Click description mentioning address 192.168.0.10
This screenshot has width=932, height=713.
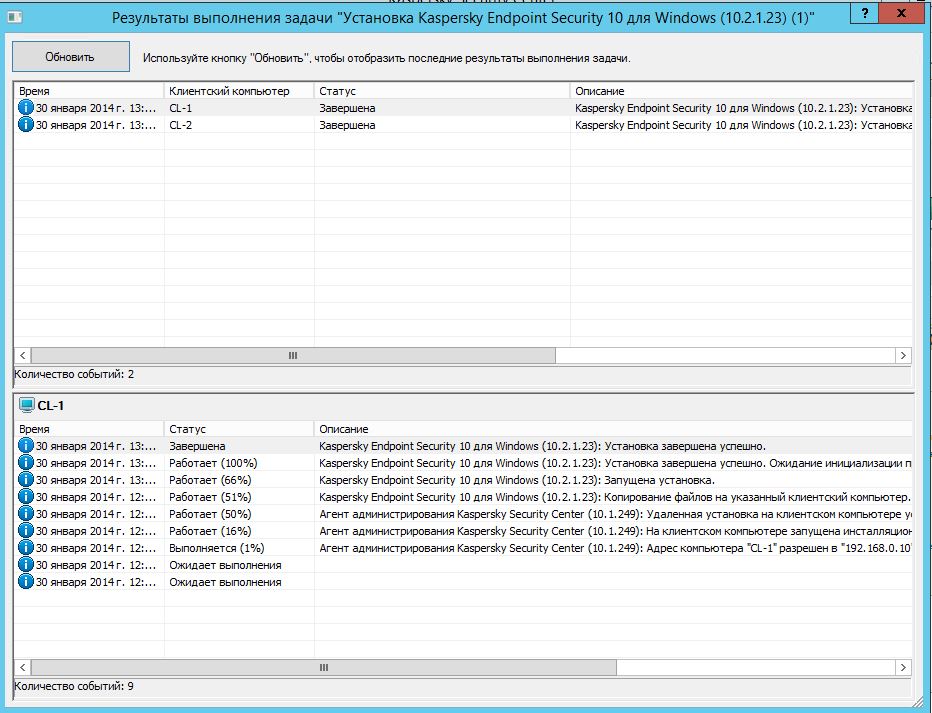[x=615, y=548]
